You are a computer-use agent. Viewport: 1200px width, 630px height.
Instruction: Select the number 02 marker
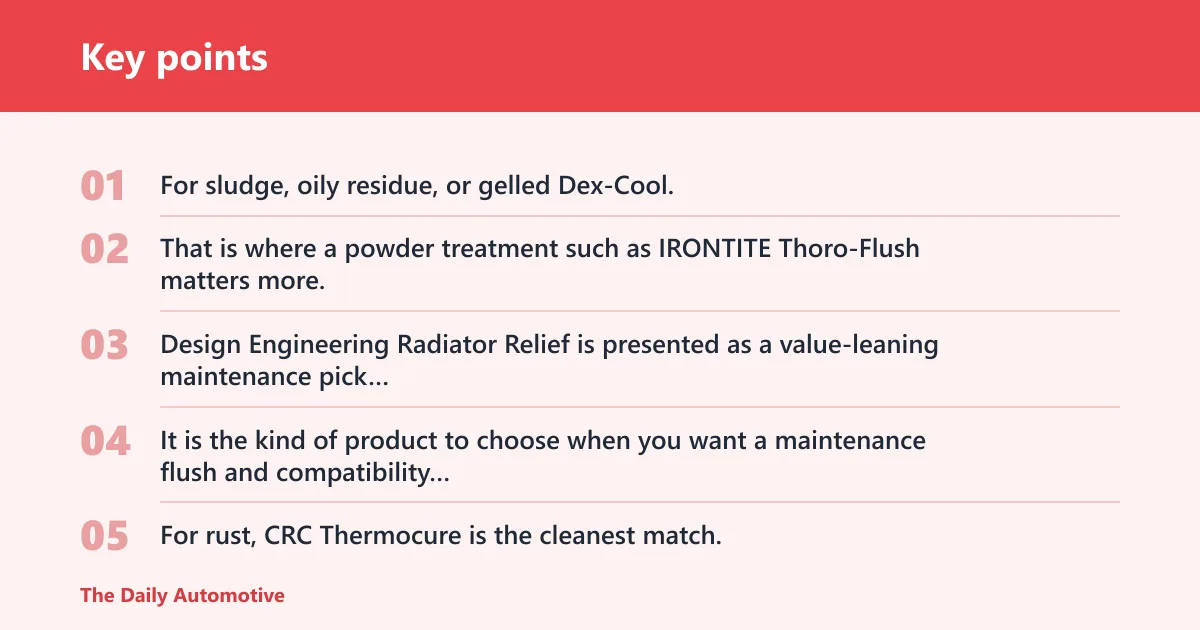pos(104,249)
